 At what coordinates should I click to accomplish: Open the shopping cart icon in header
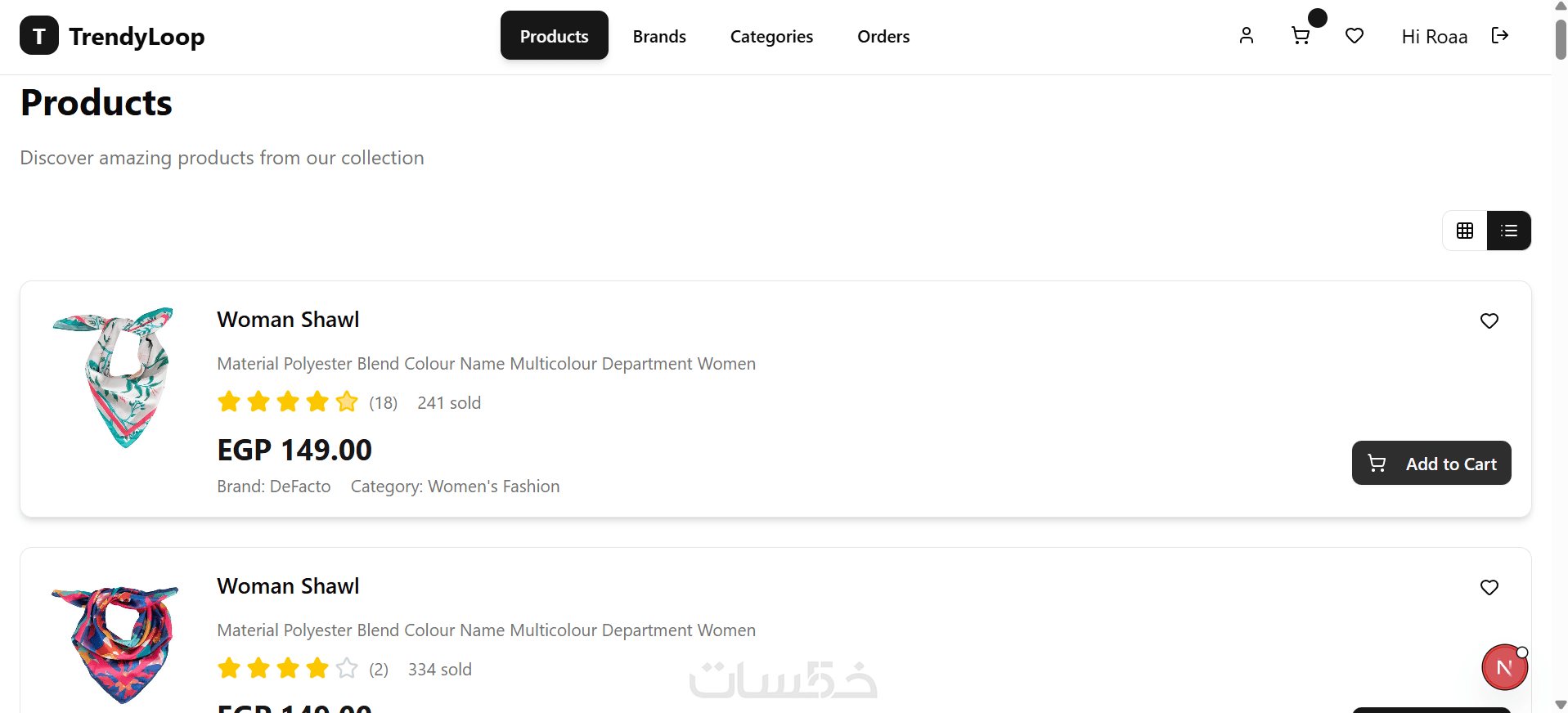[x=1301, y=36]
